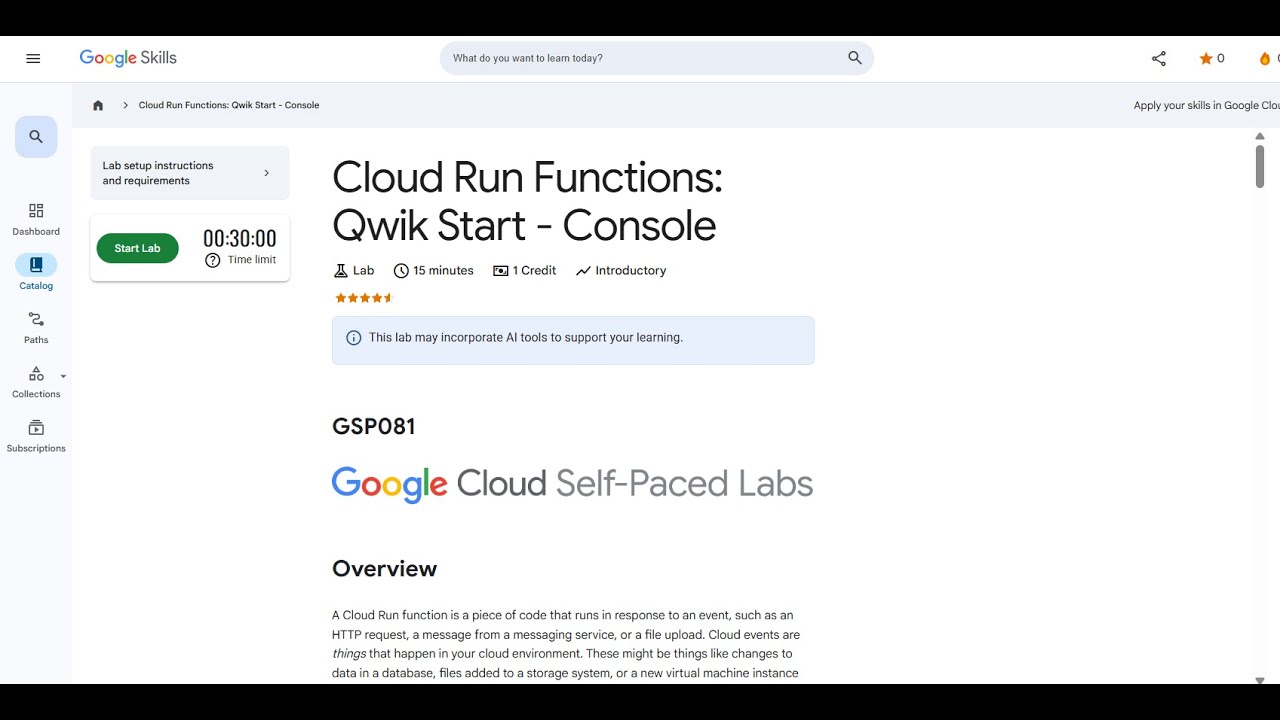Click the Introductory level trend icon
Viewport: 1280px width, 720px height.
pos(583,270)
